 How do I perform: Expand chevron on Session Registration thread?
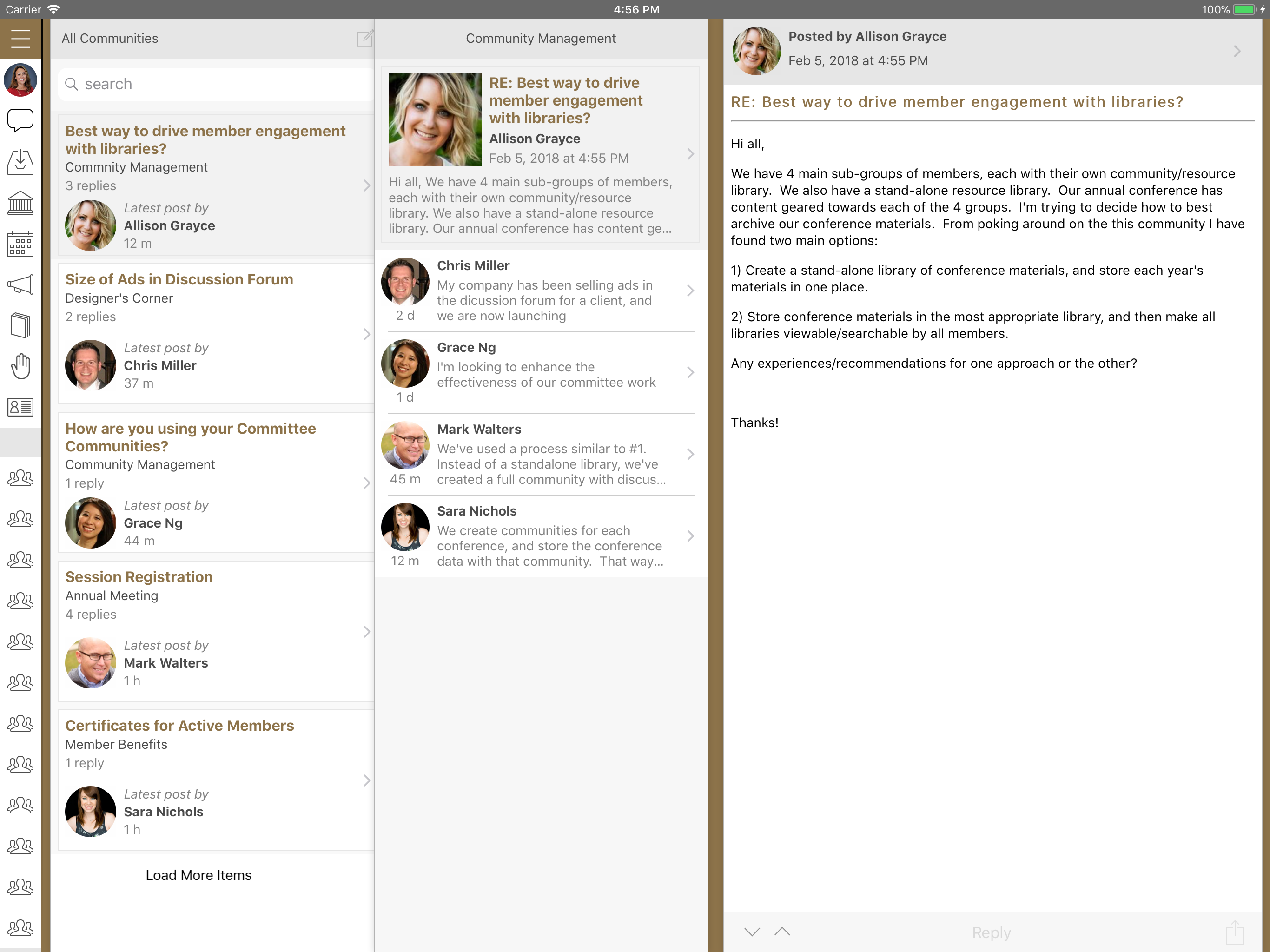(367, 632)
